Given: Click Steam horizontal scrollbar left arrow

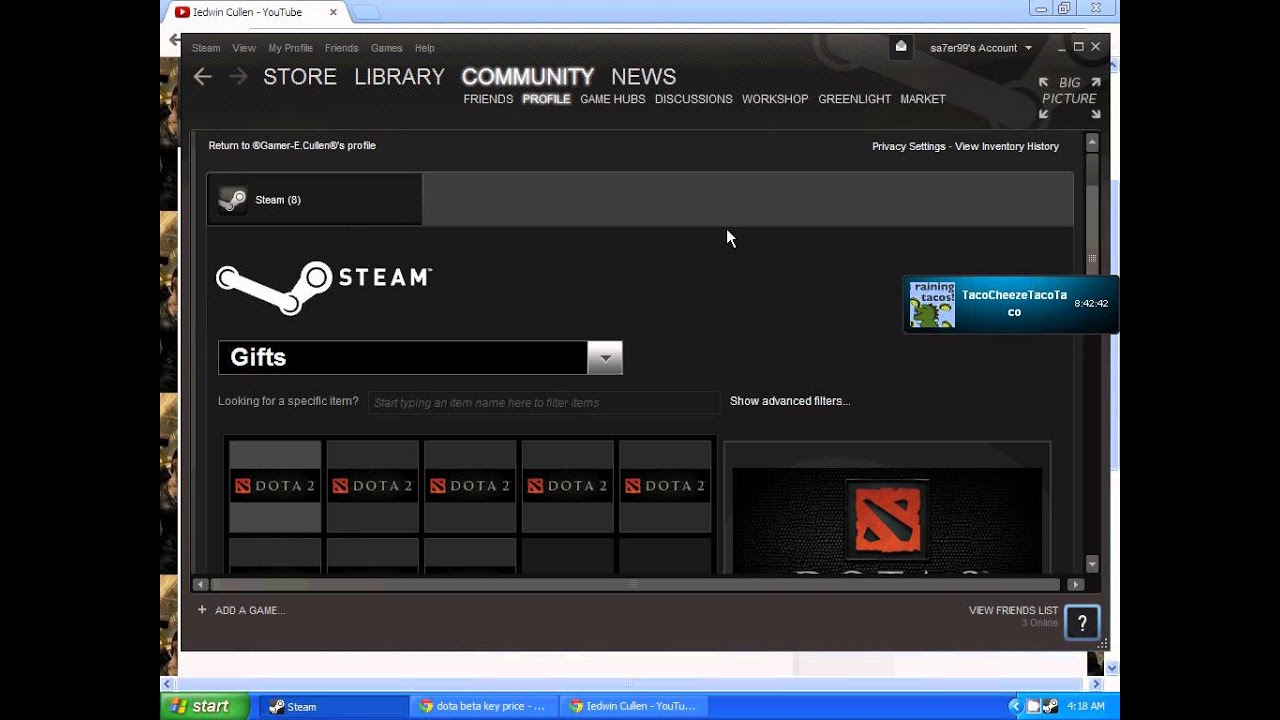Looking at the screenshot, I should 200,584.
